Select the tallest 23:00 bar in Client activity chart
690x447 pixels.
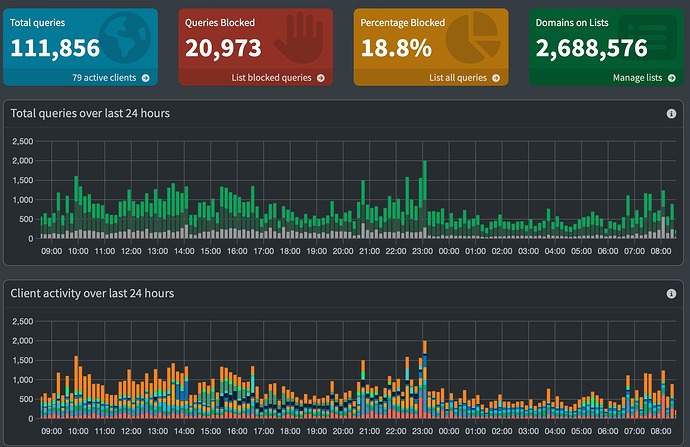tap(425, 380)
